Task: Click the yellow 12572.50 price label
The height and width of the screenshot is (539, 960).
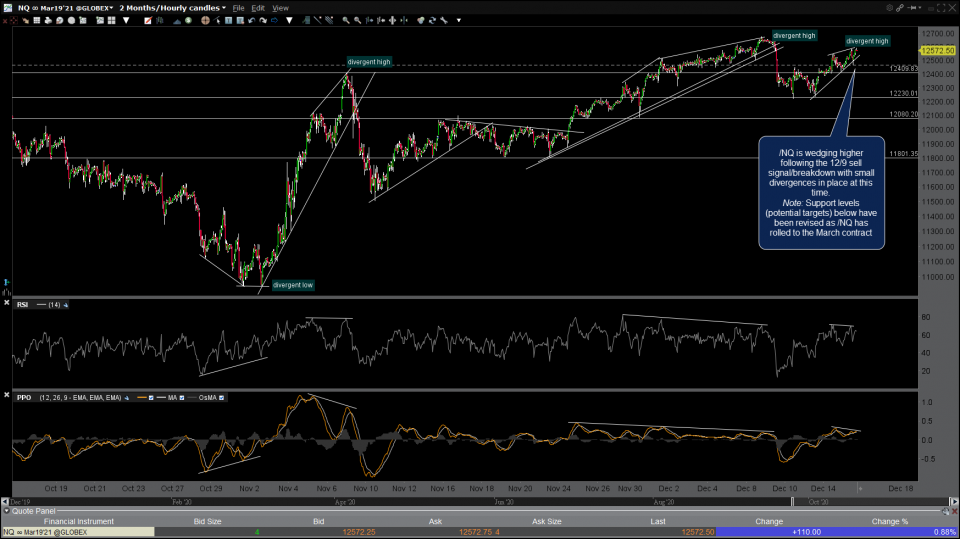Action: (937, 51)
